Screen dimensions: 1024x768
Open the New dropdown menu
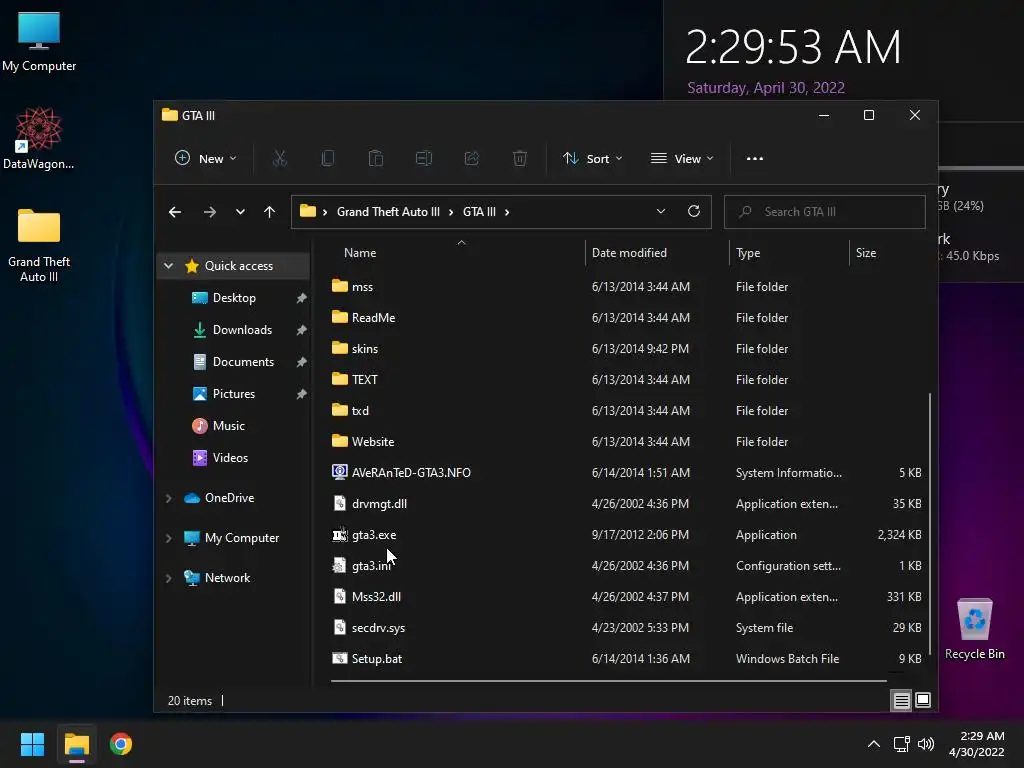coord(206,158)
